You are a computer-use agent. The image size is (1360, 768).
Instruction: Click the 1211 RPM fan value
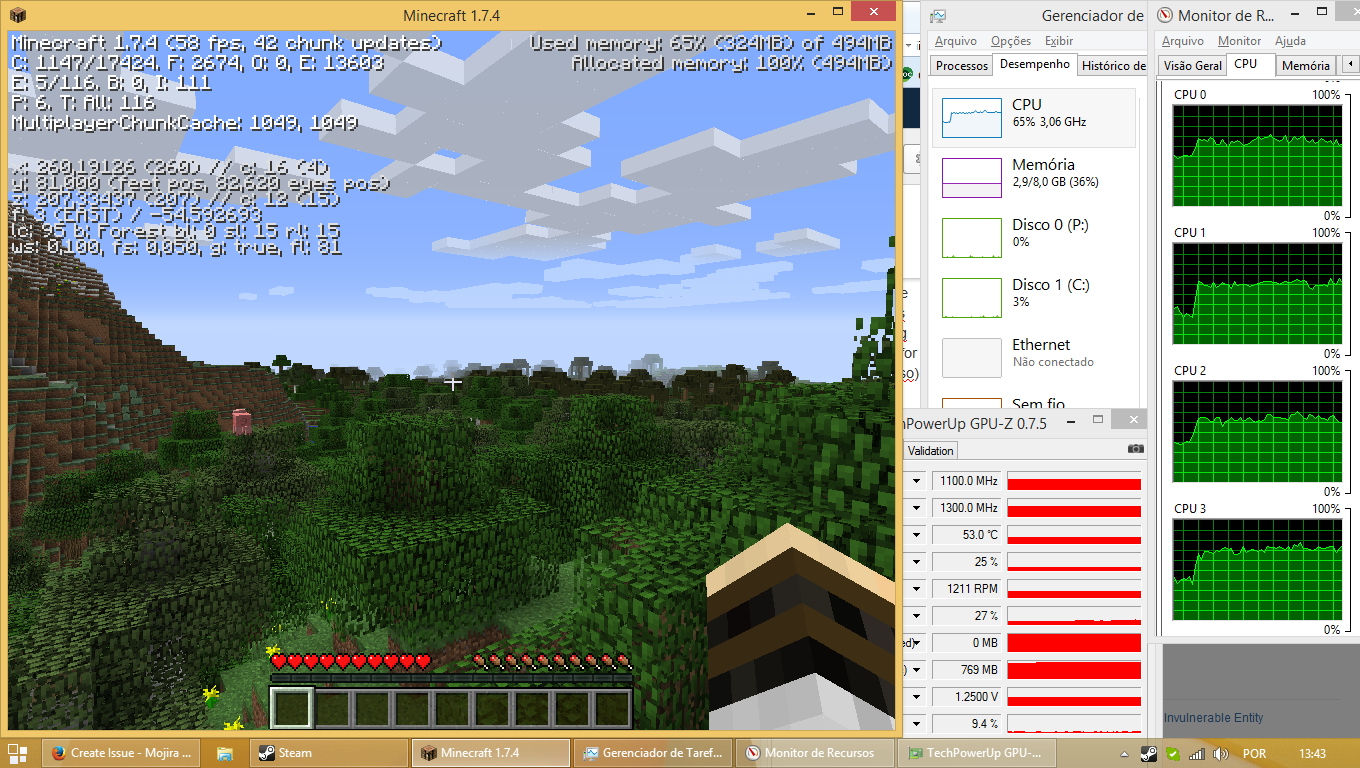click(967, 589)
